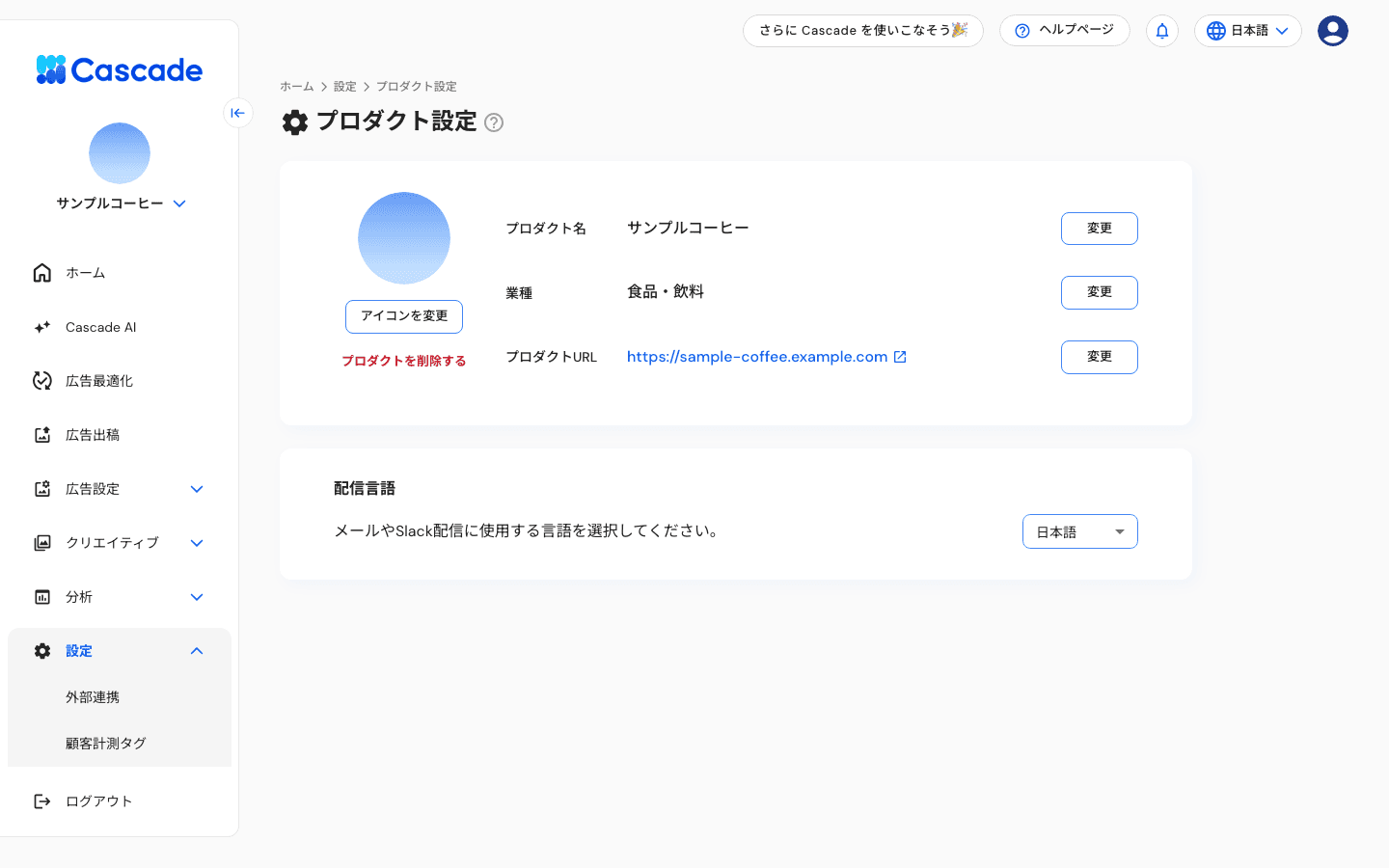Open the サンプルコーヒー product switcher dropdown
Viewport: 1389px width, 868px height.
[x=121, y=203]
